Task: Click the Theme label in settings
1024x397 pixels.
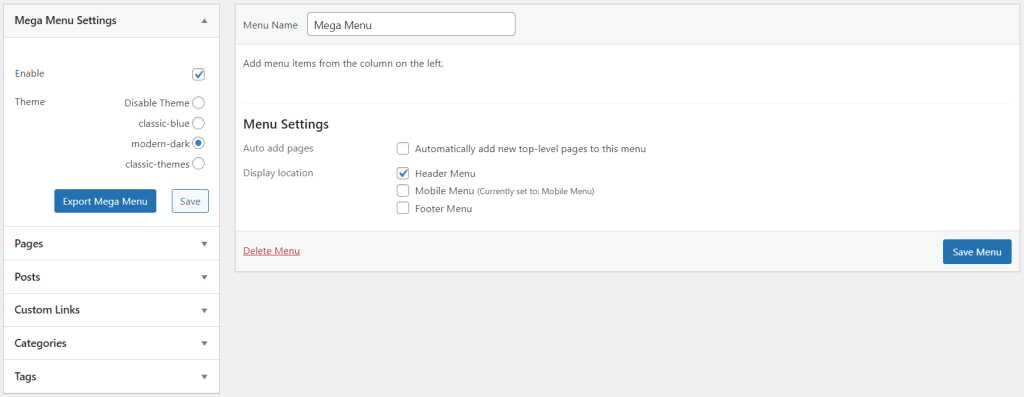Action: (x=29, y=102)
